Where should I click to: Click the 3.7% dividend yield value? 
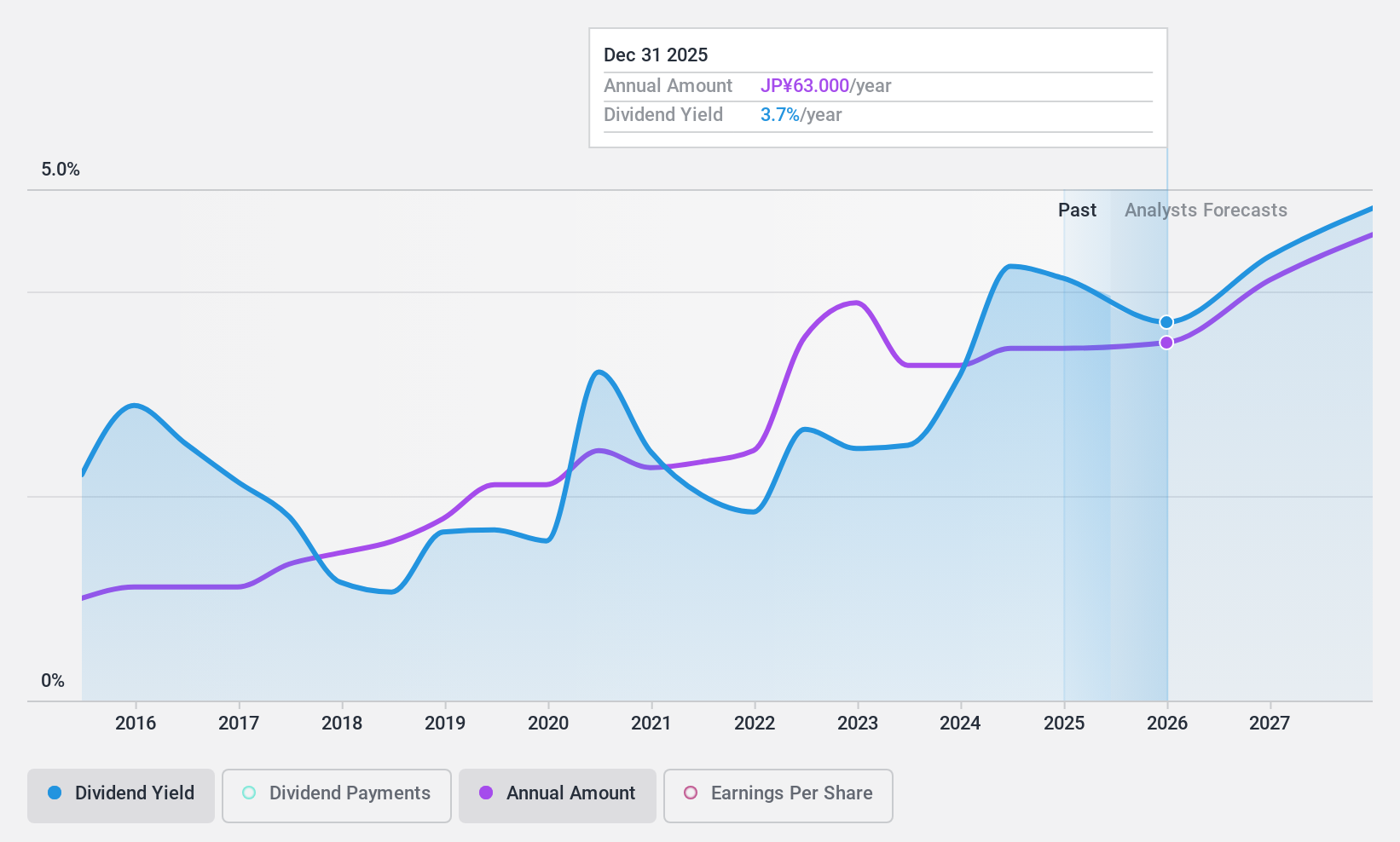(x=780, y=115)
